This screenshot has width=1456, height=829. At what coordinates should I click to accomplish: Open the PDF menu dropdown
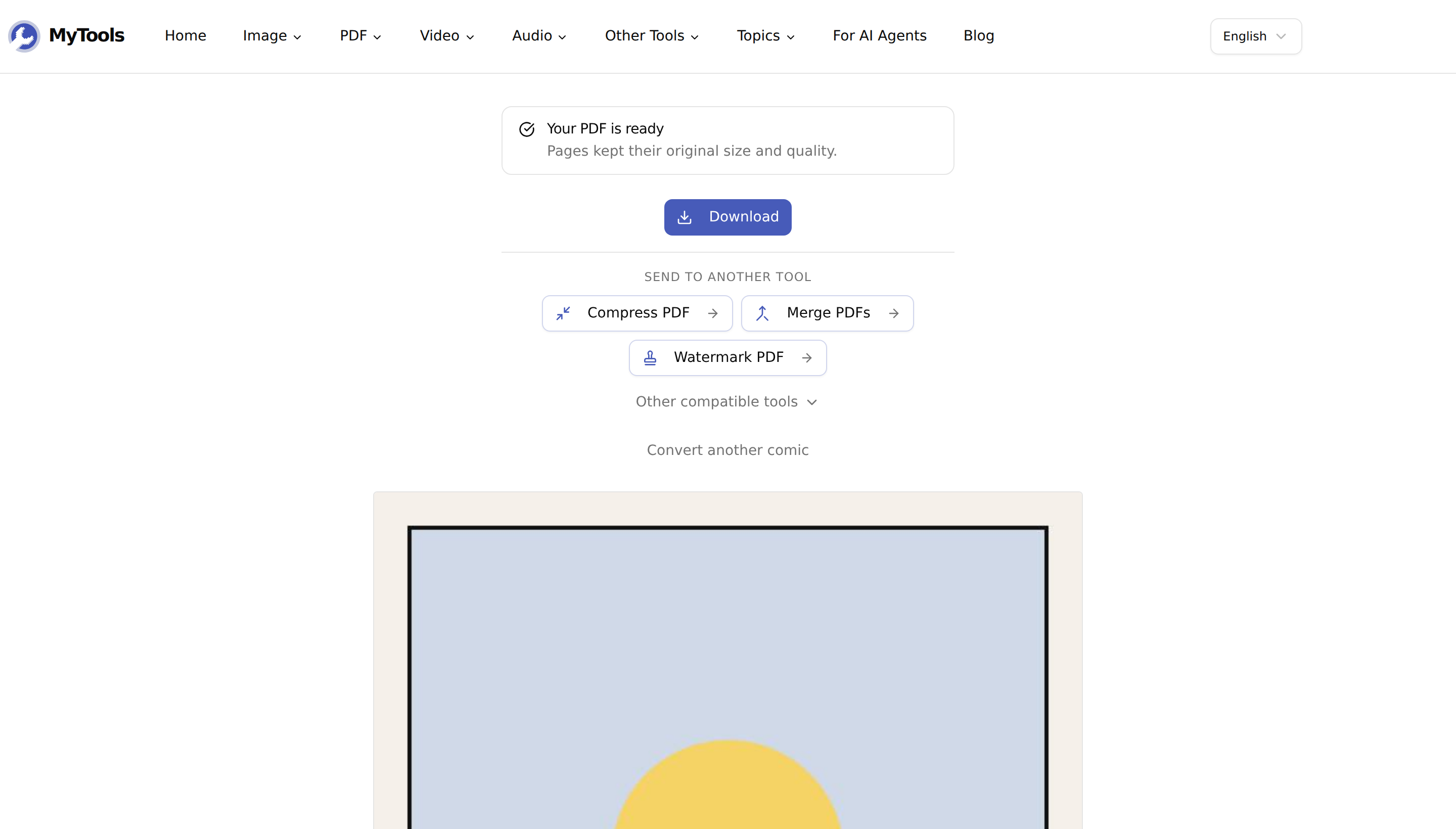pyautogui.click(x=360, y=36)
